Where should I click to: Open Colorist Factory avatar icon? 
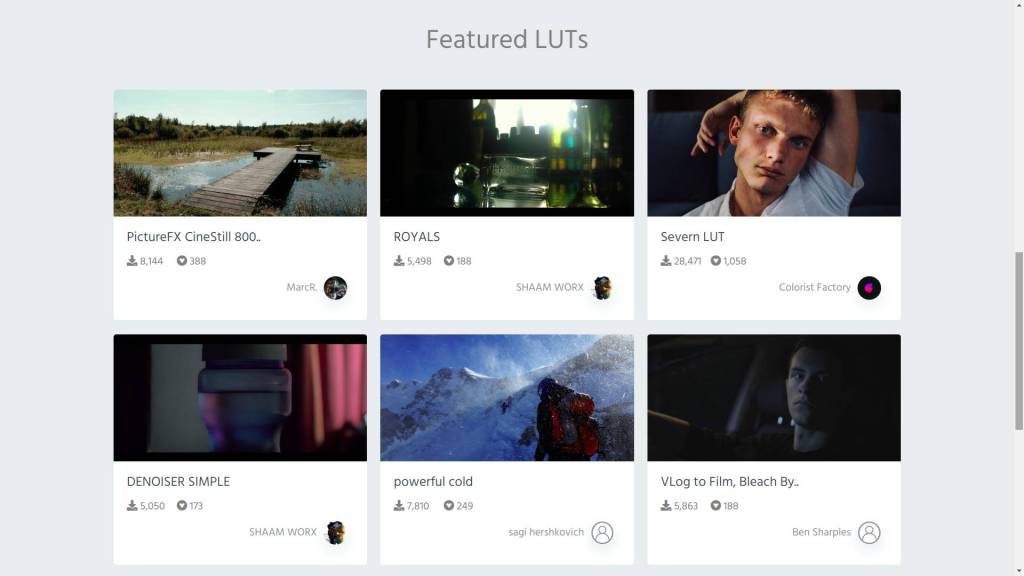pos(869,287)
